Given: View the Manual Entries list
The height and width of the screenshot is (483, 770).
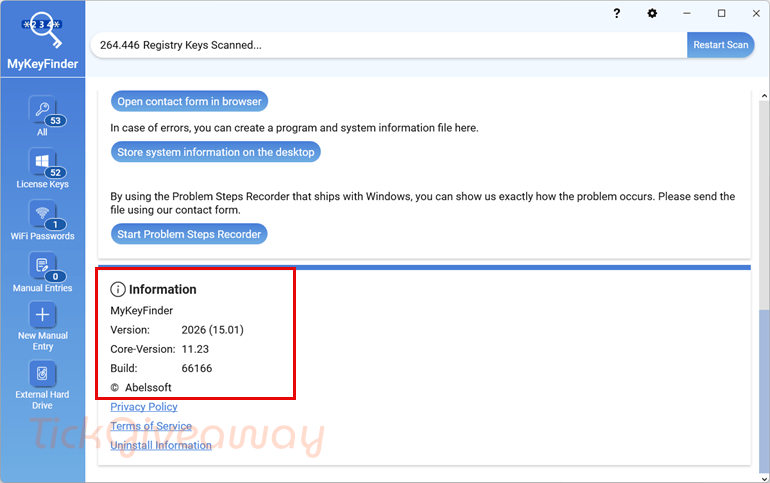Looking at the screenshot, I should [43, 272].
